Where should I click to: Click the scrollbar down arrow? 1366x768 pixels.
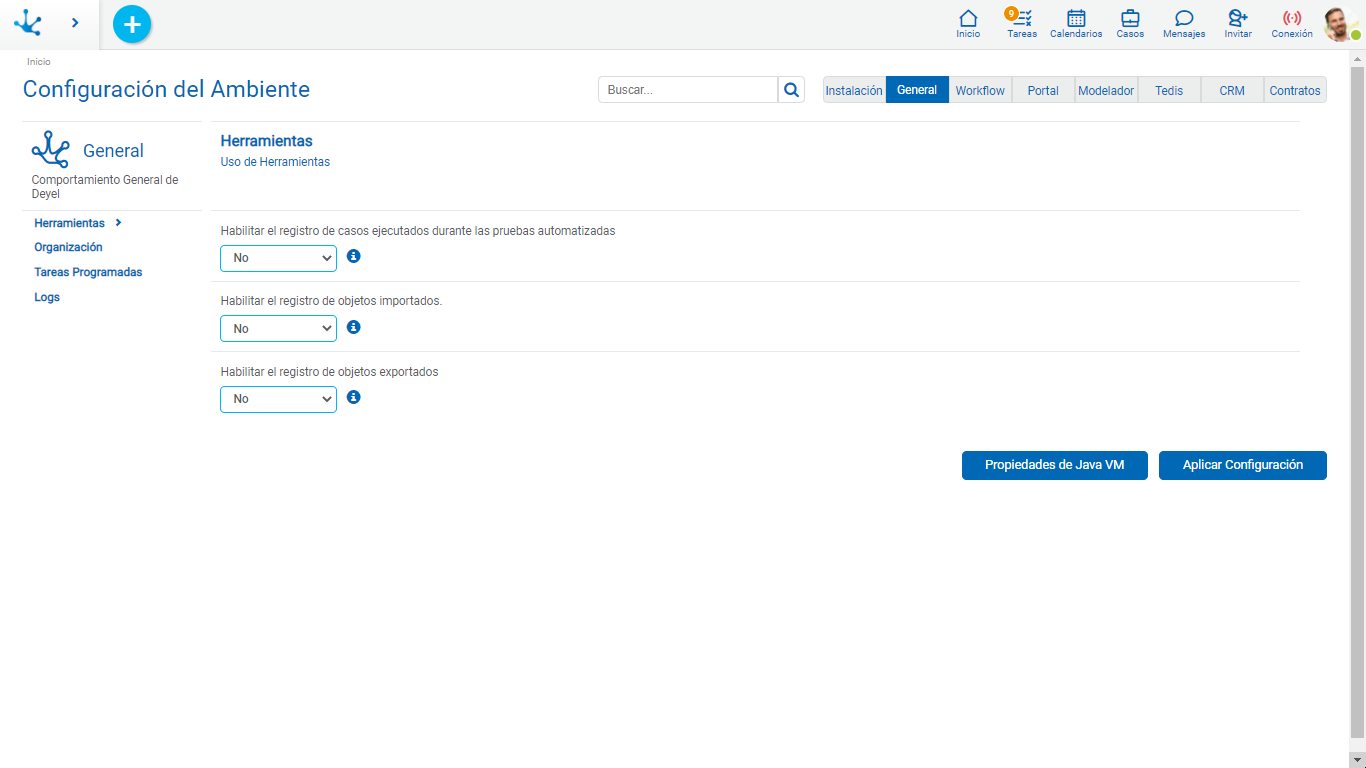click(x=1357, y=760)
